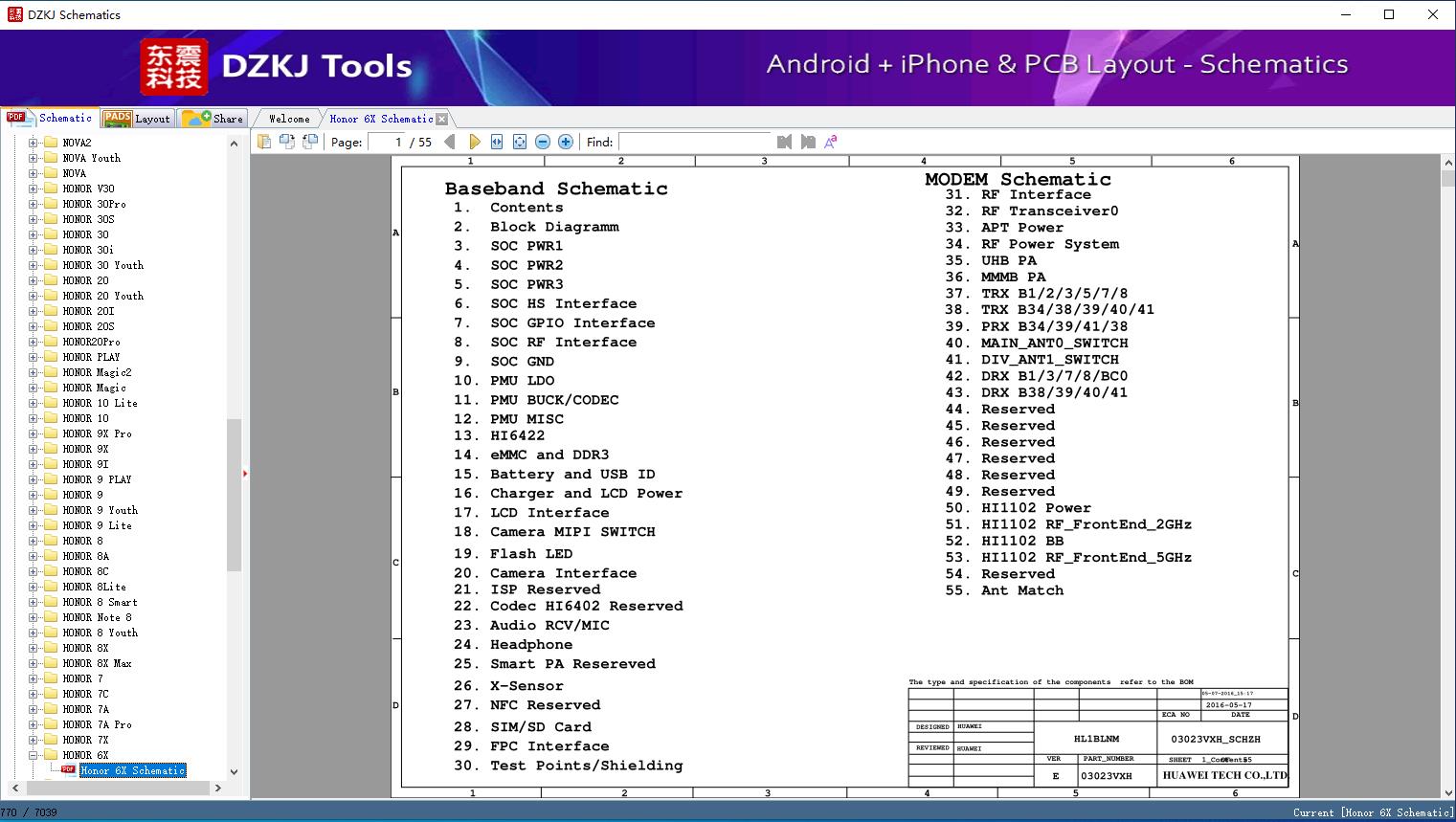The image size is (1456, 822).
Task: Switch to the Layout panel tab
Action: 136,119
